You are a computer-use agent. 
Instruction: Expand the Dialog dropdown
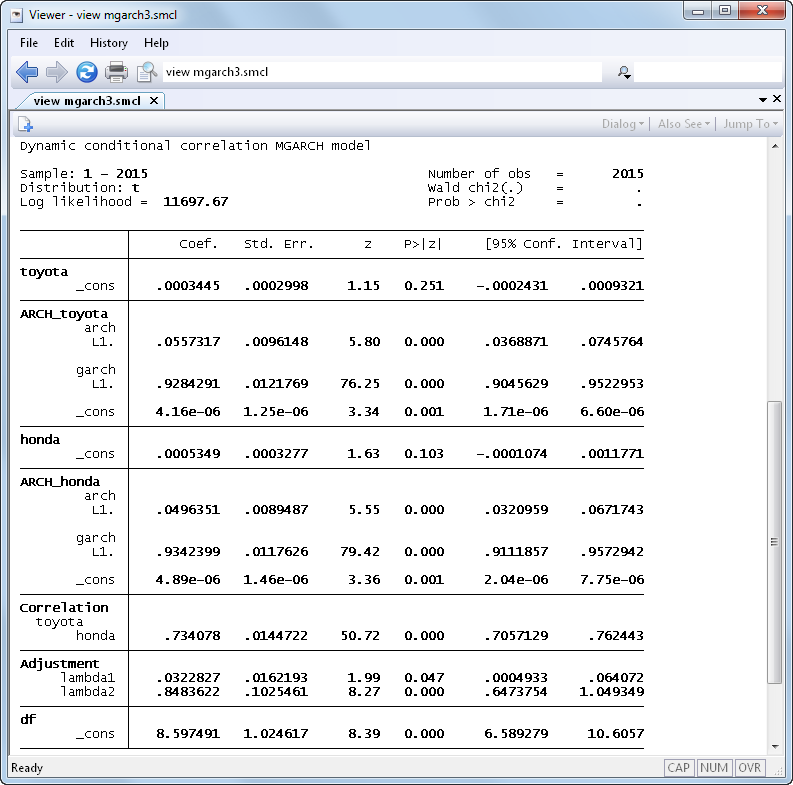(x=623, y=124)
